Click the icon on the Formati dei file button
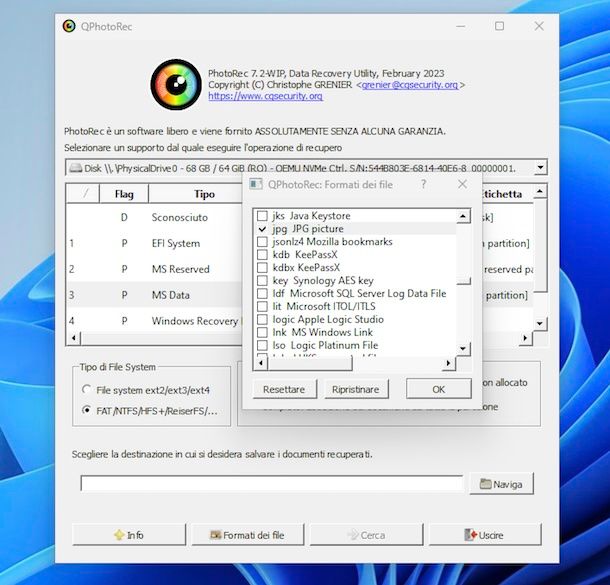Viewport: 610px width, 585px height. tap(216, 535)
